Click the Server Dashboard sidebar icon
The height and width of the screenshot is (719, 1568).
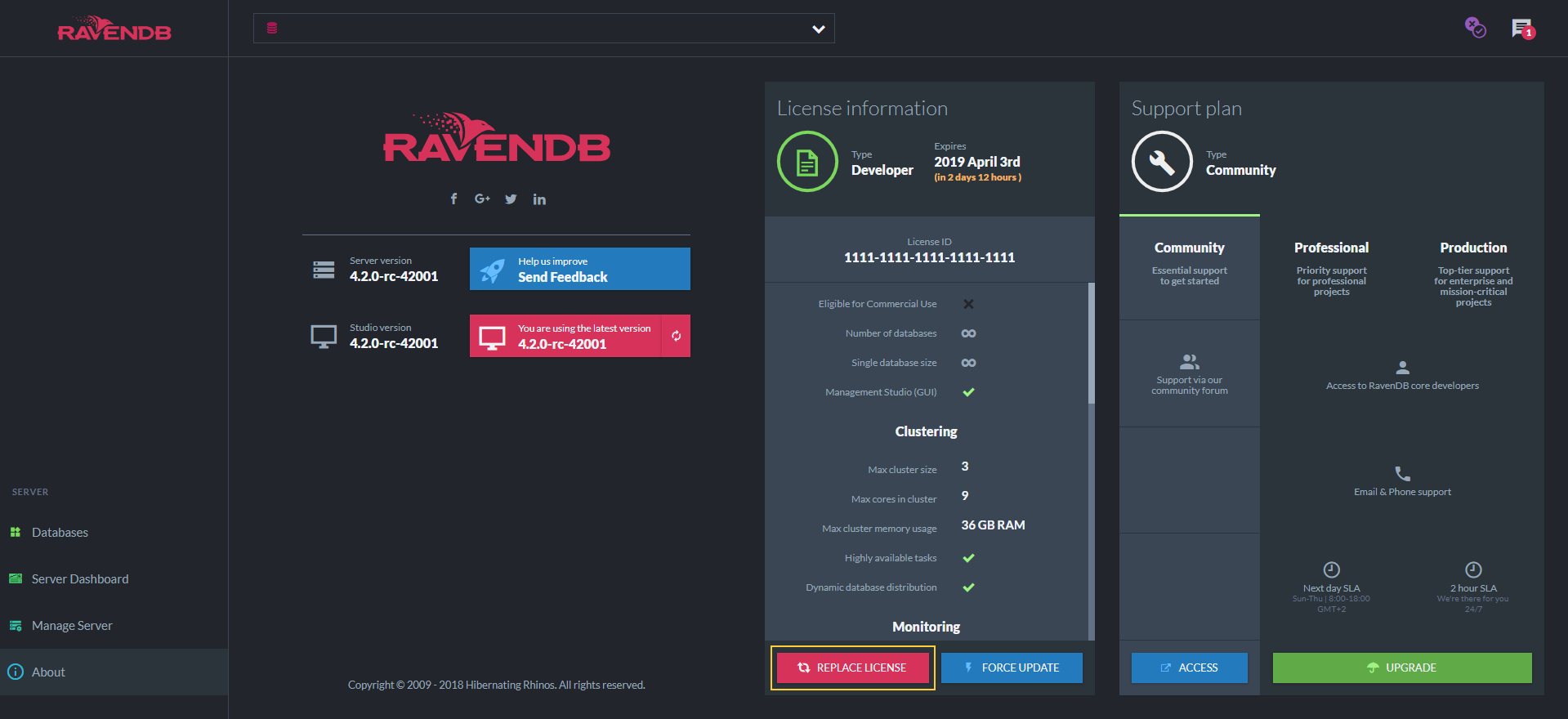point(16,578)
